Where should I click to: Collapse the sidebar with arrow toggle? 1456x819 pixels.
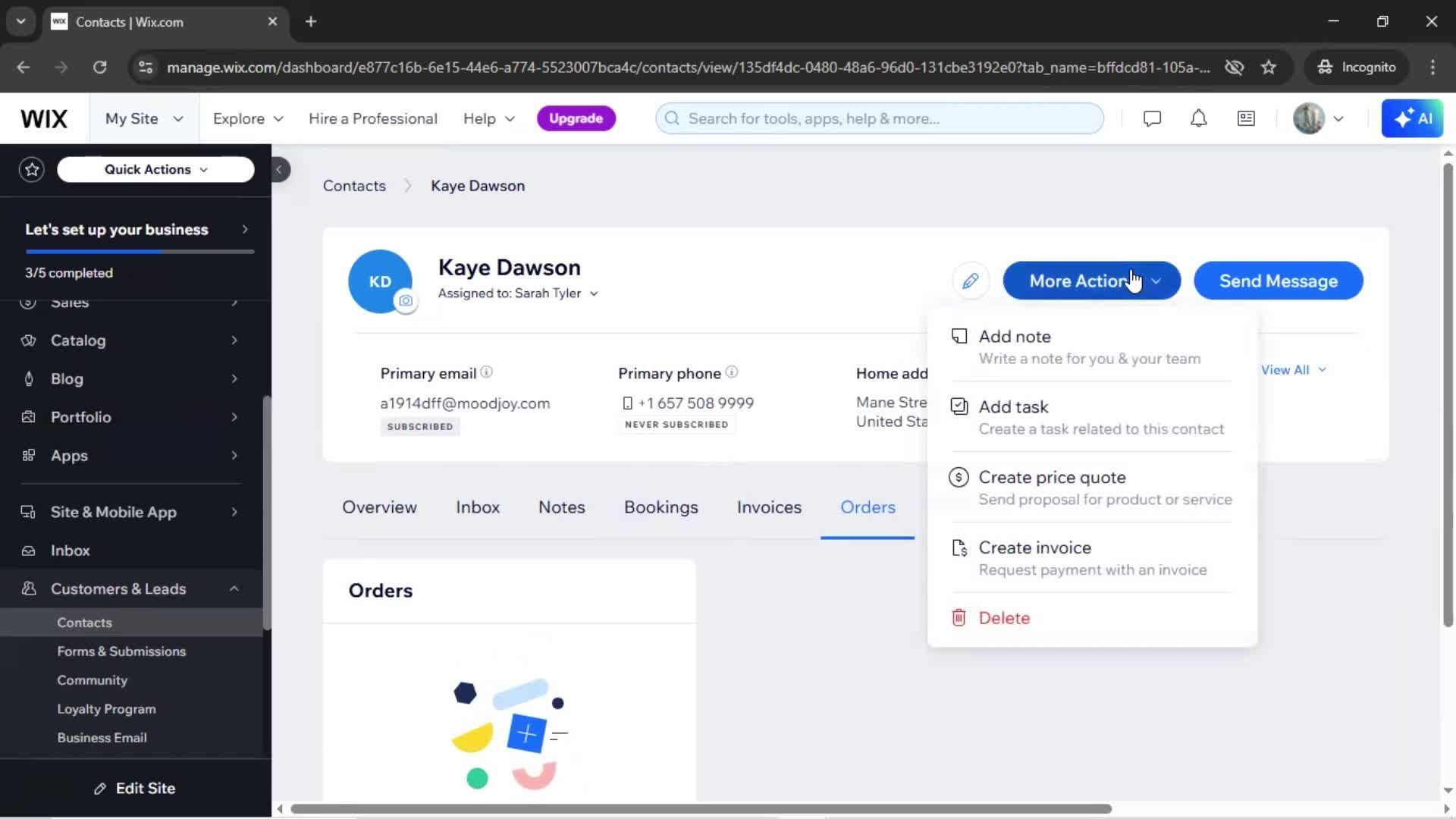[x=279, y=170]
